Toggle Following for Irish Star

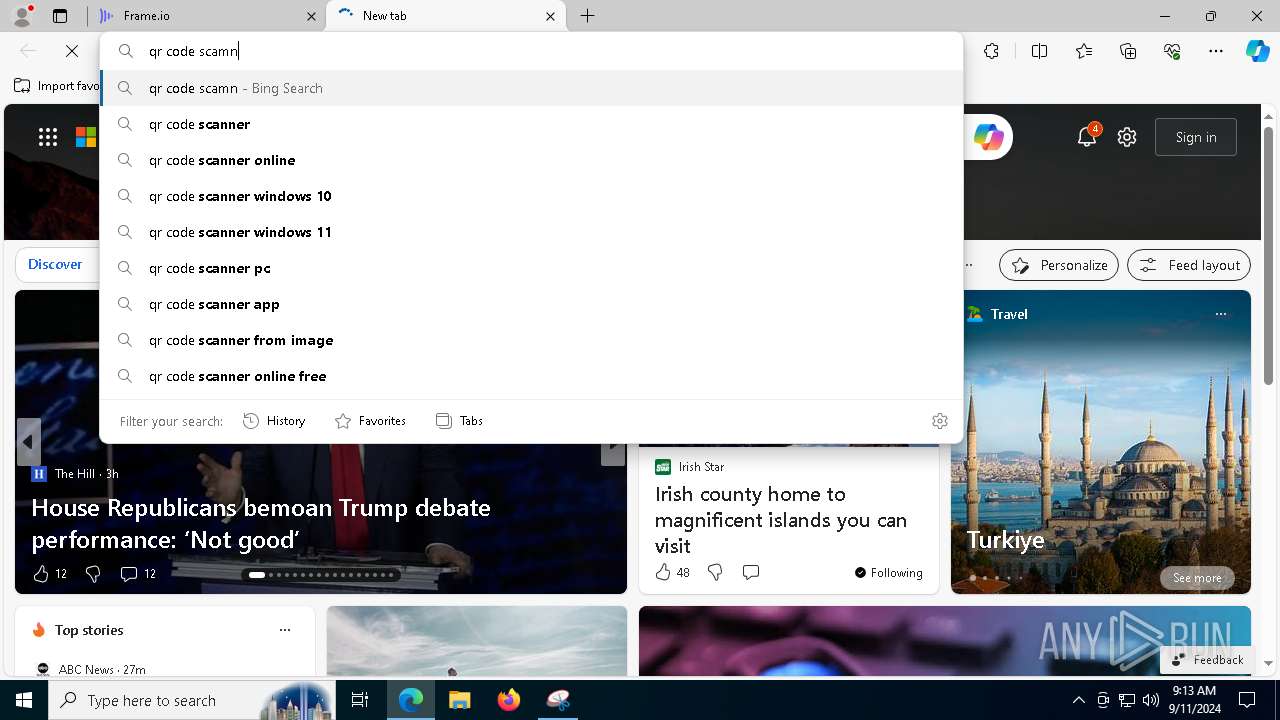889,572
